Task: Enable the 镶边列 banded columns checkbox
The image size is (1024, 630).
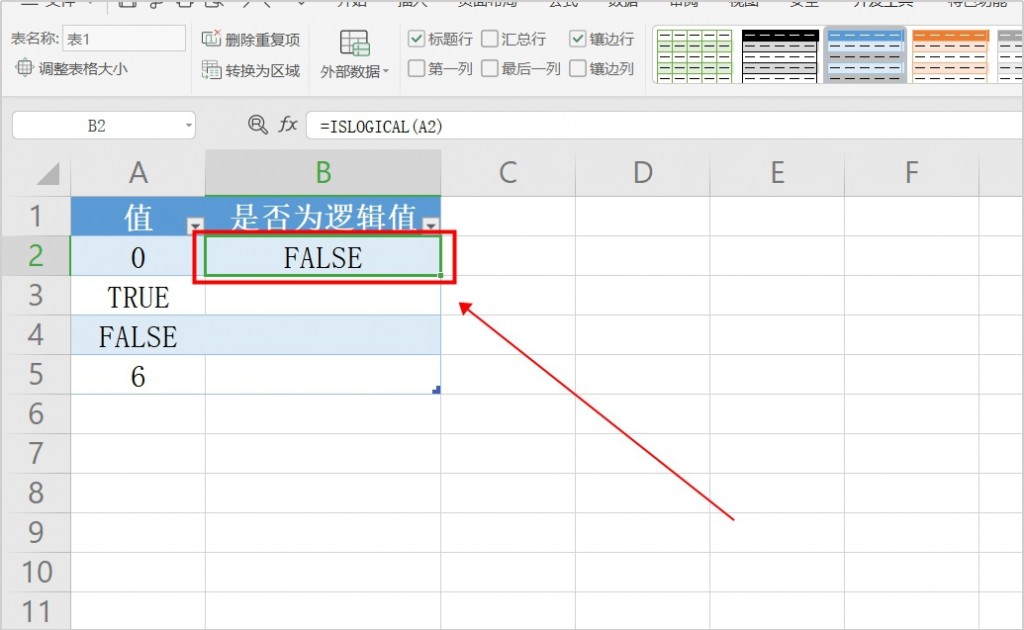Action: [577, 68]
